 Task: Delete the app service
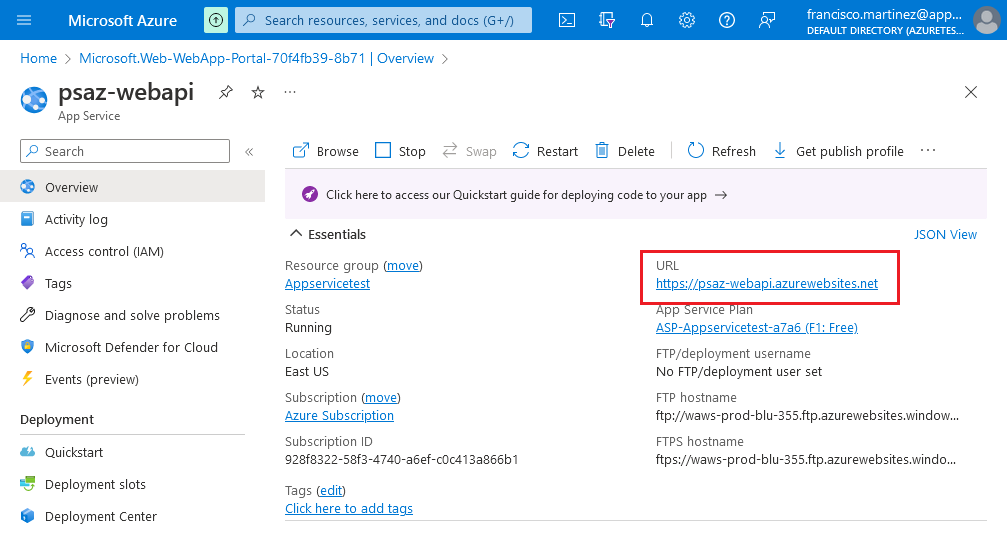pos(625,151)
